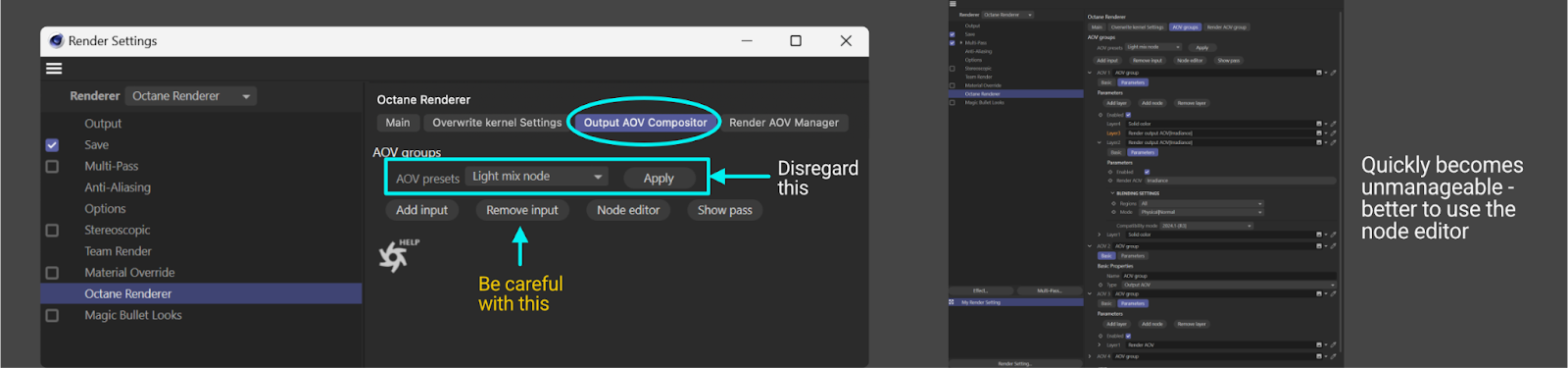
Task: Click the eyedropper icon on Layer4 Solid color row
Action: pos(1333,124)
